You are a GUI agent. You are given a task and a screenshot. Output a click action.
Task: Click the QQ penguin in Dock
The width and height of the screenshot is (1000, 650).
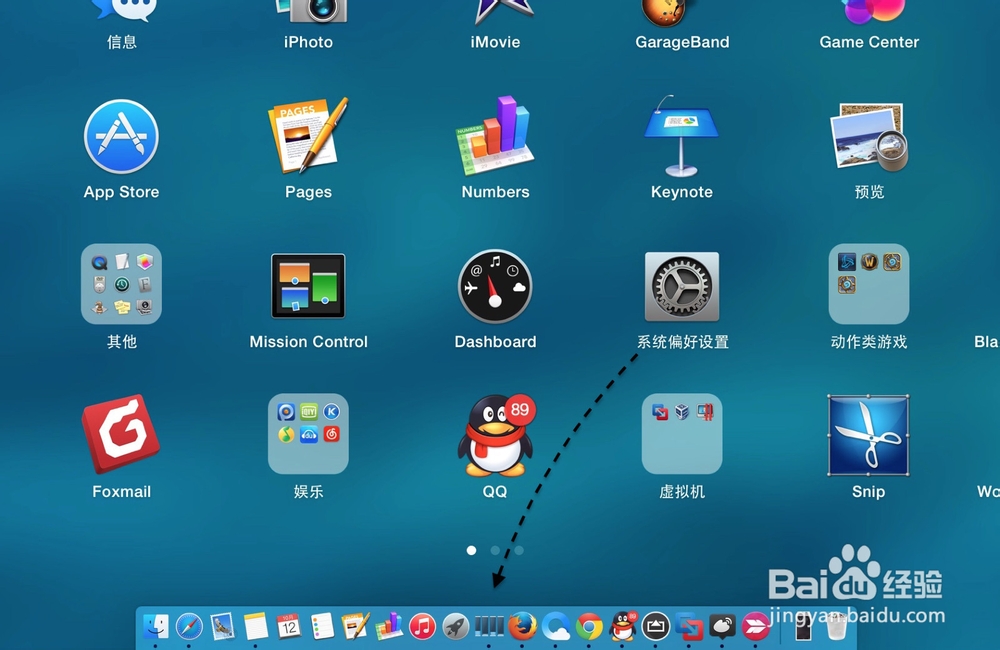[x=623, y=626]
